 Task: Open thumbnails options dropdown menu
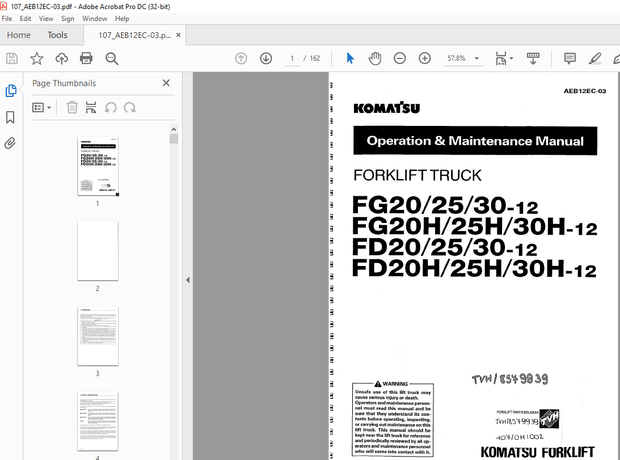pos(42,107)
